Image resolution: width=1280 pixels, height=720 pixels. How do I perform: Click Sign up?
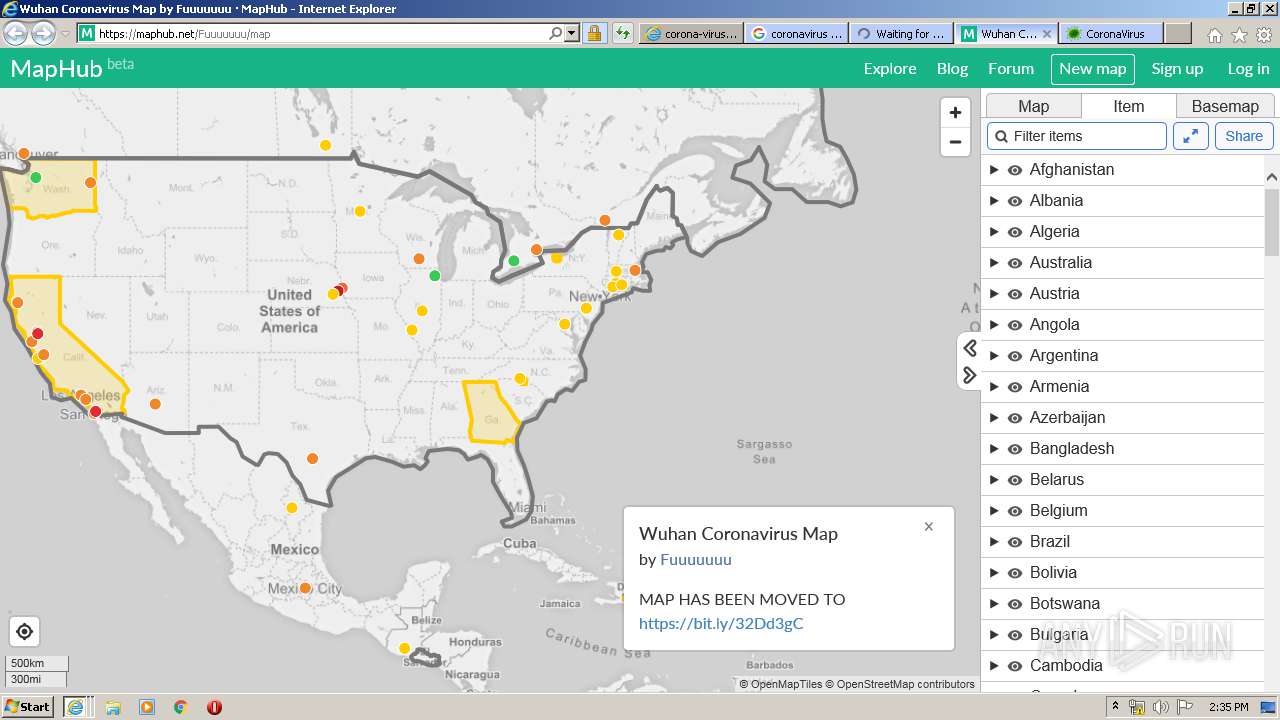click(1177, 69)
